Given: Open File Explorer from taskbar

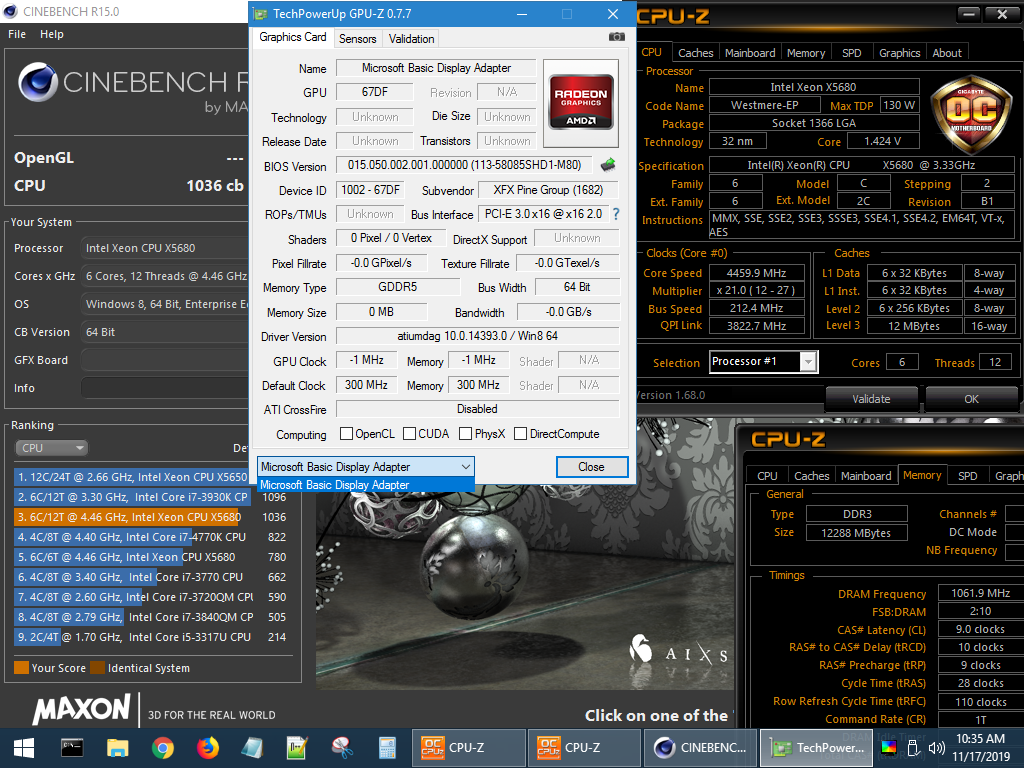Looking at the screenshot, I should coord(118,748).
